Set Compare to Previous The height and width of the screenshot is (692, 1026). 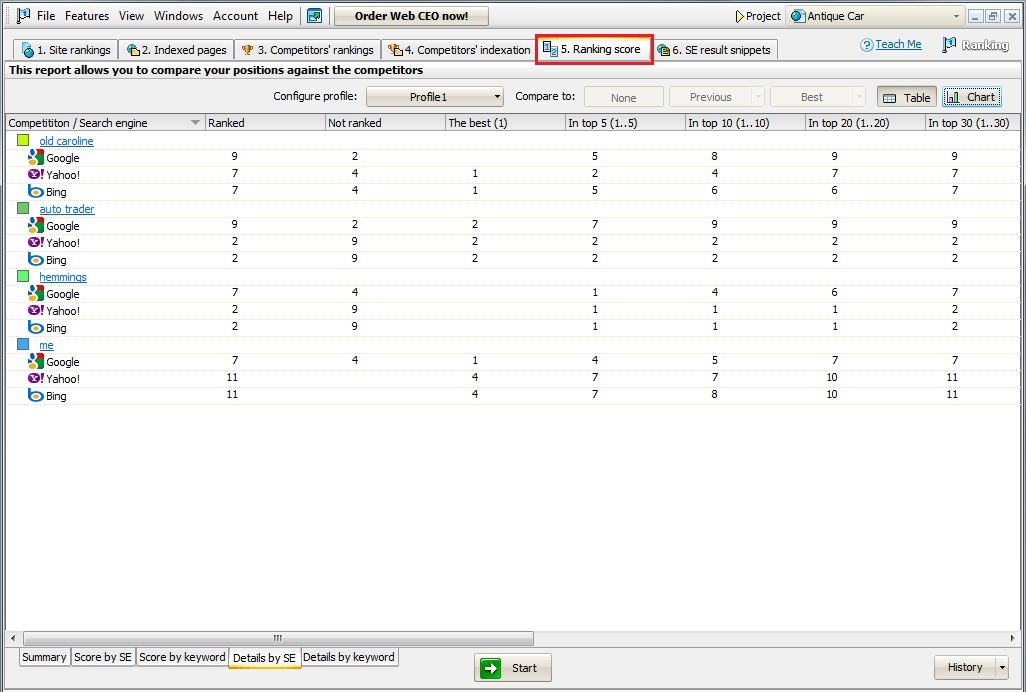711,97
